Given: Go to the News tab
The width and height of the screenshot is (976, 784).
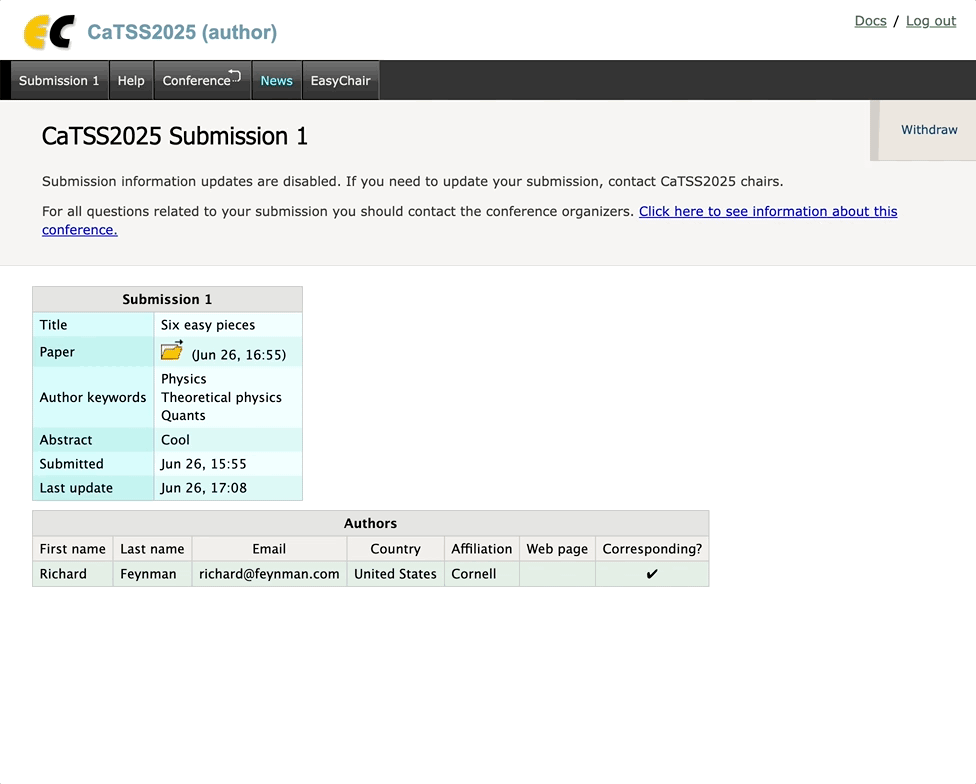Looking at the screenshot, I should coord(276,81).
